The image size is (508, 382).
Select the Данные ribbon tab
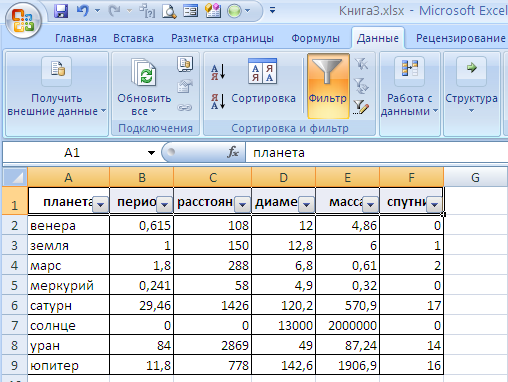click(x=378, y=38)
